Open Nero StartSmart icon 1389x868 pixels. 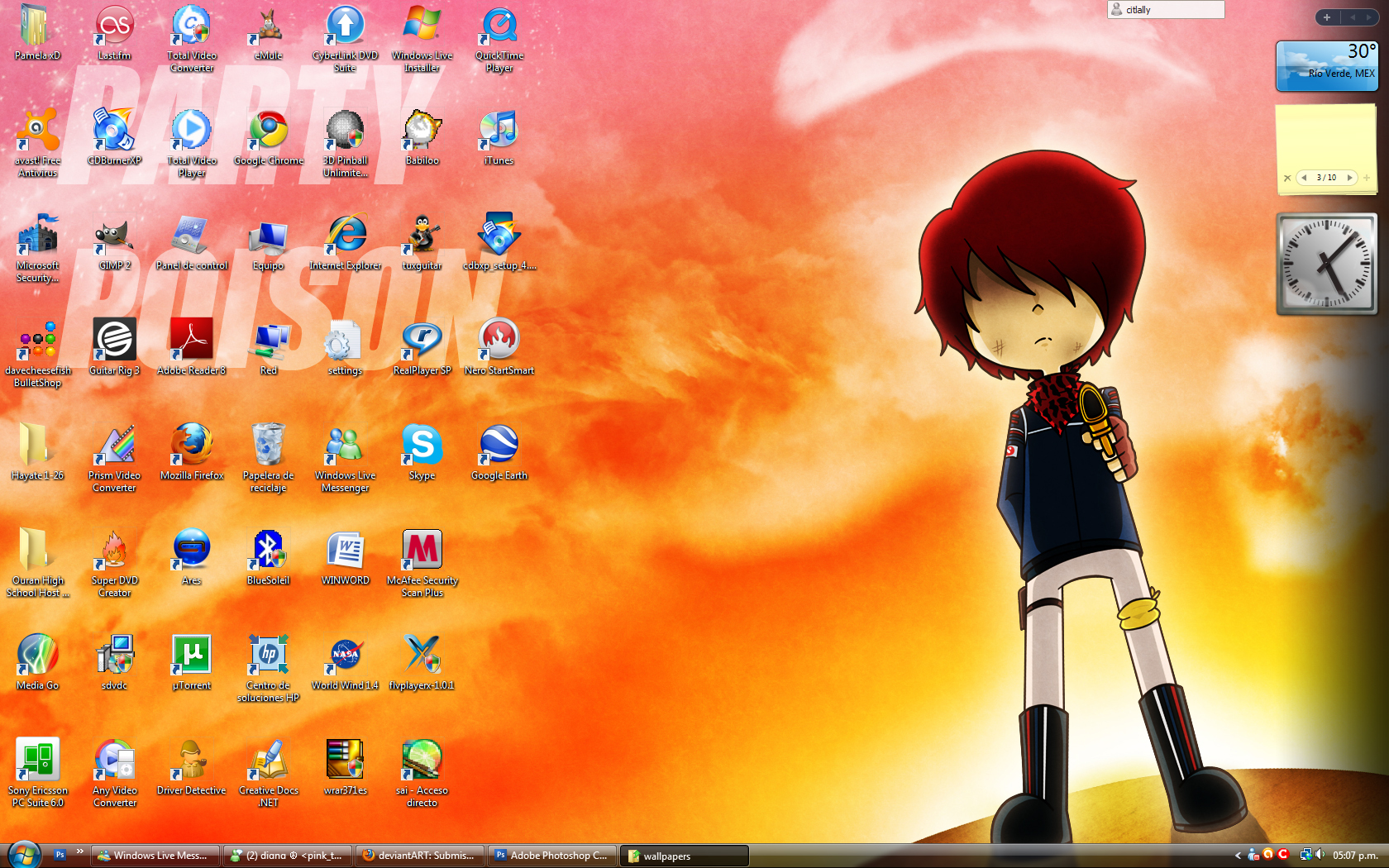pos(499,347)
